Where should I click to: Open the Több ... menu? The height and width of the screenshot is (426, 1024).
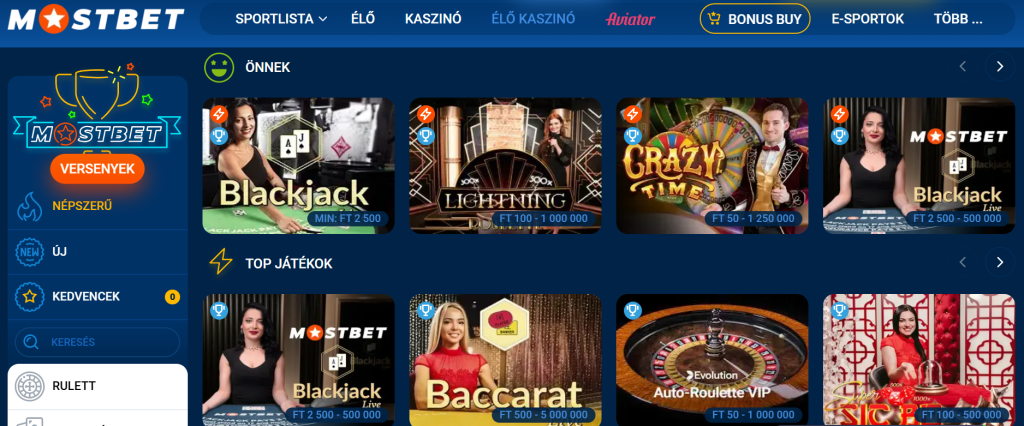point(957,19)
